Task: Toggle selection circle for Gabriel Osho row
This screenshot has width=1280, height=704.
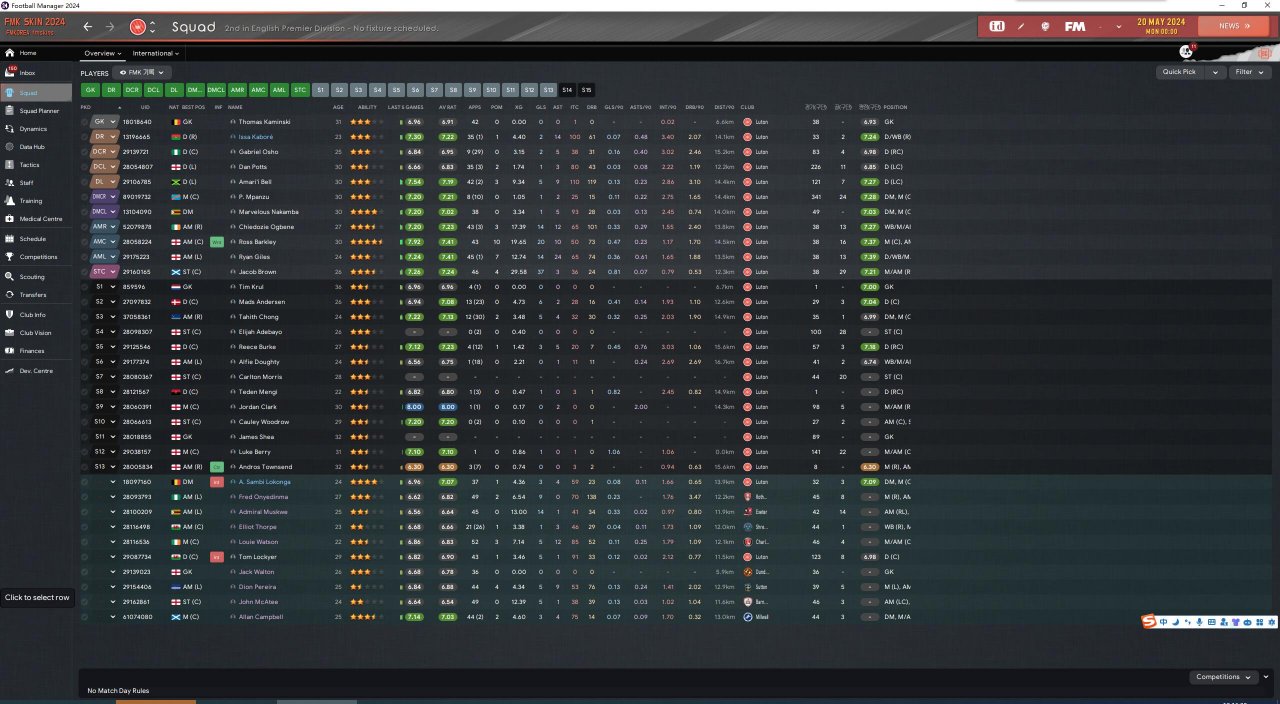Action: [85, 152]
